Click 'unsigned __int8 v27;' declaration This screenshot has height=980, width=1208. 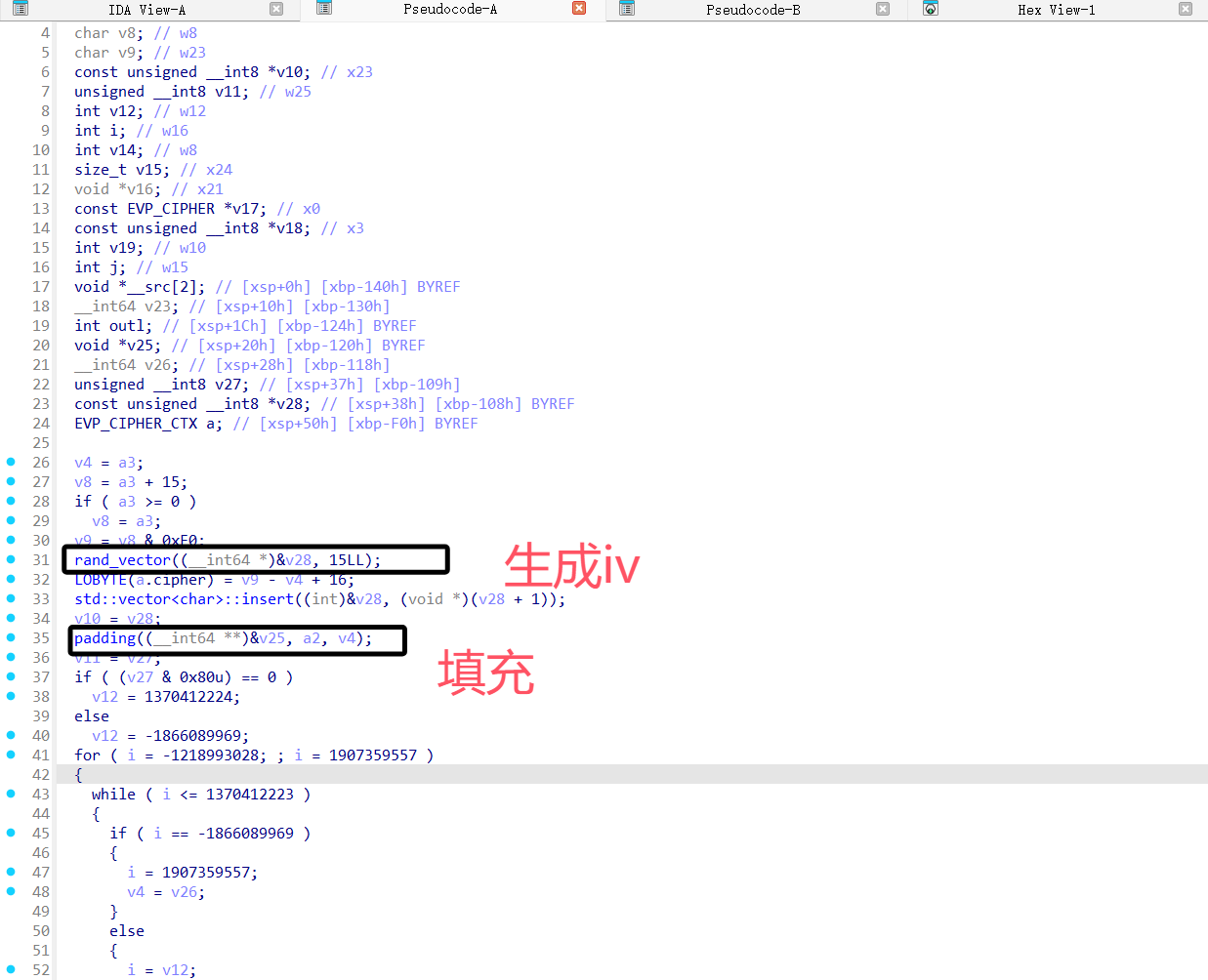(162, 385)
